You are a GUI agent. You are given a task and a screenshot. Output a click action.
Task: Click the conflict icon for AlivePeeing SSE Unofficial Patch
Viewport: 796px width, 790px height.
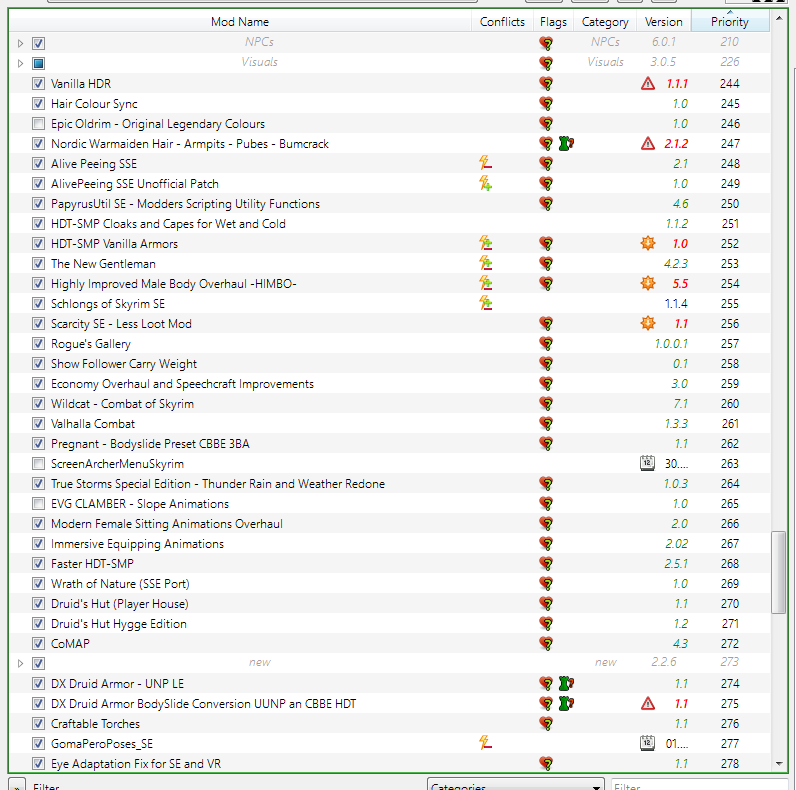[485, 183]
